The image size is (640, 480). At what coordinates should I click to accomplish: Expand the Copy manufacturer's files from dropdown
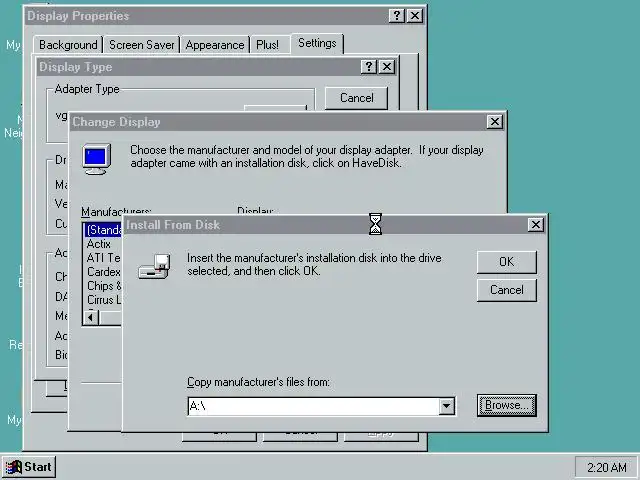tap(447, 406)
